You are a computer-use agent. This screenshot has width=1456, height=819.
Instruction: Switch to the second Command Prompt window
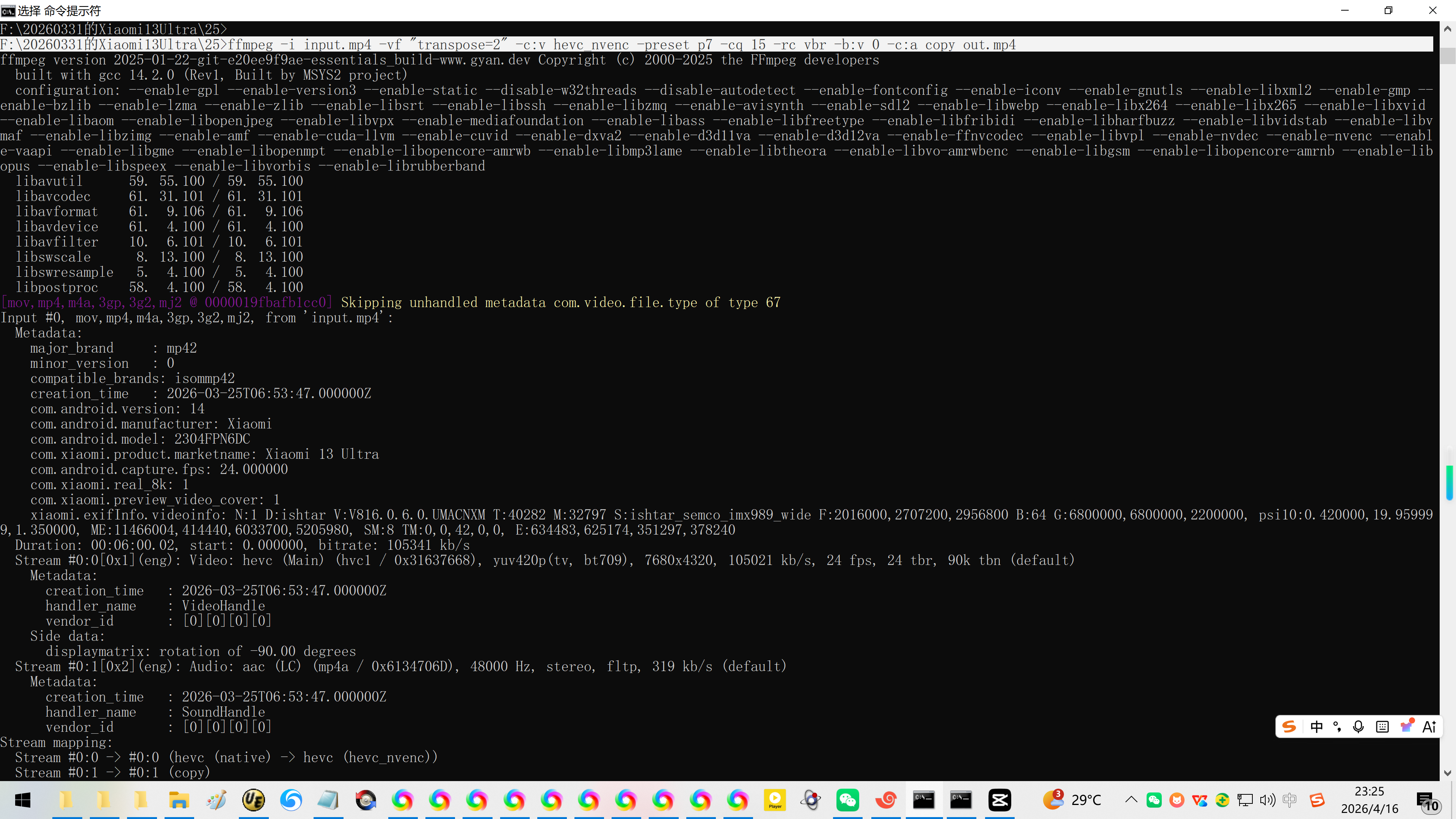click(x=961, y=800)
